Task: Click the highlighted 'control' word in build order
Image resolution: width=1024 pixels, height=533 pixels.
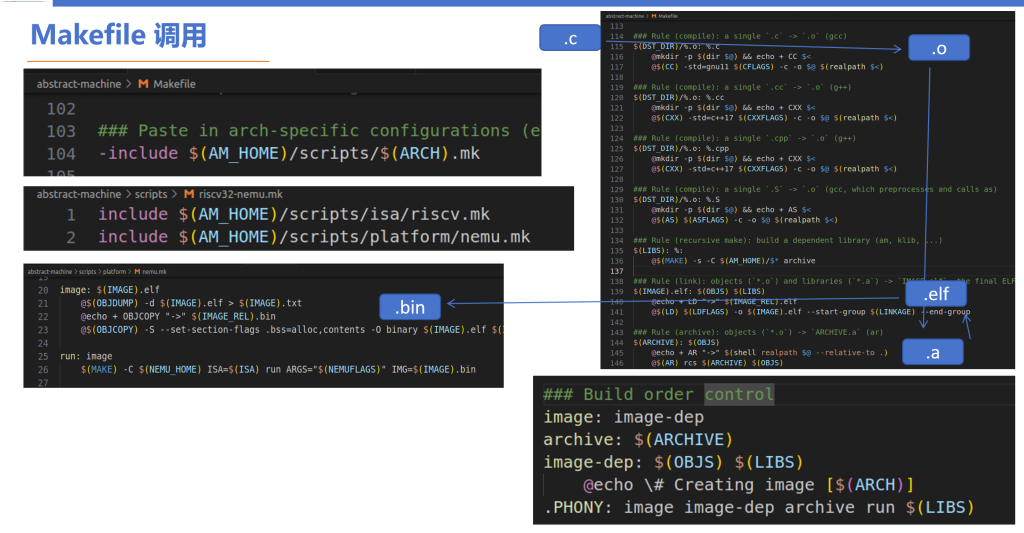Action: point(739,394)
